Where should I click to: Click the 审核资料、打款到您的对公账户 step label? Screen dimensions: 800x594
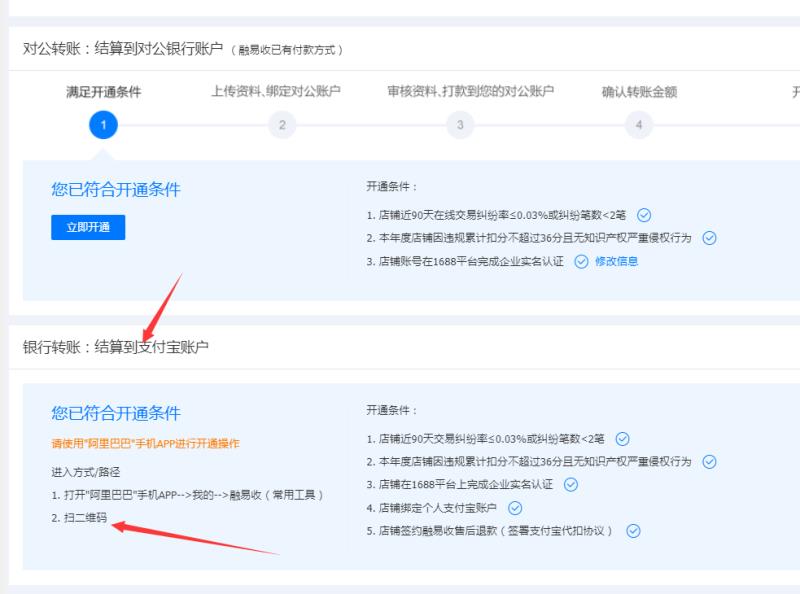coord(470,92)
